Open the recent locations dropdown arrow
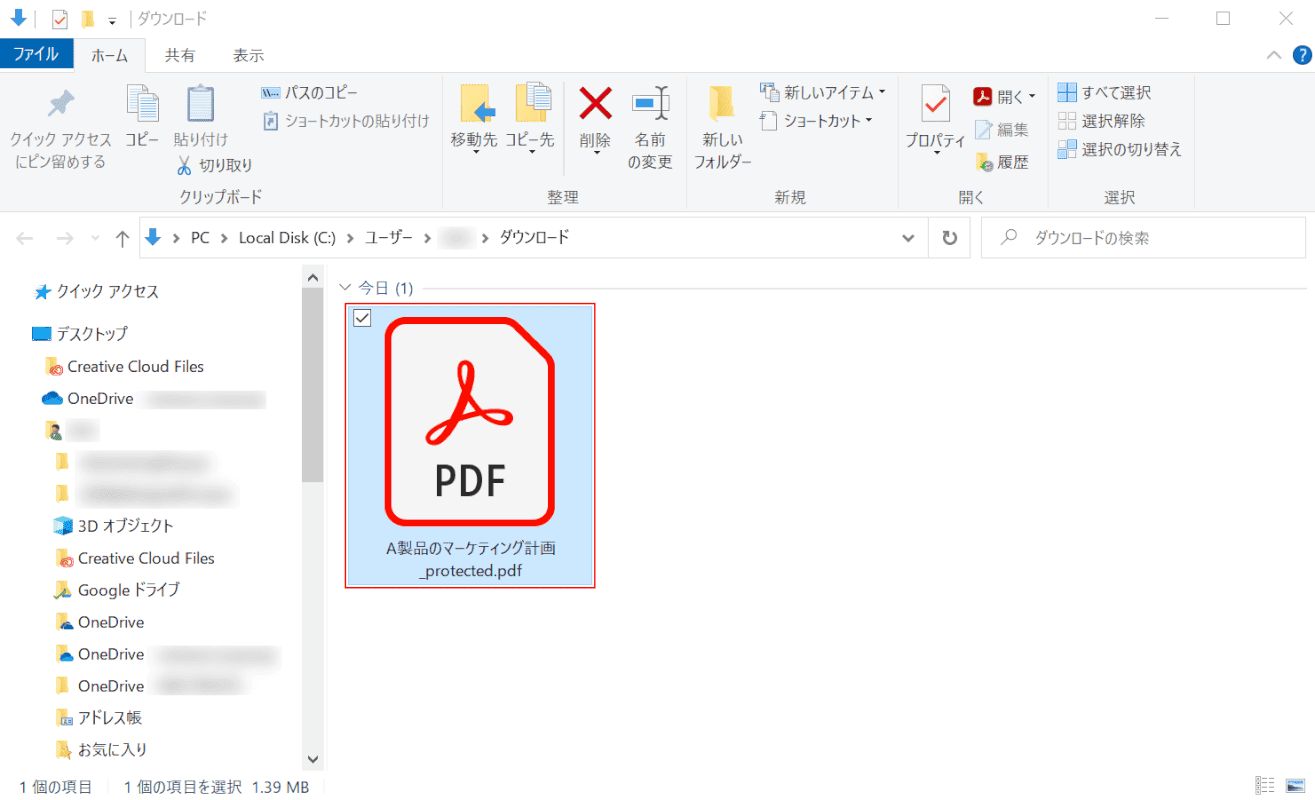Image resolution: width=1315 pixels, height=800 pixels. 95,239
